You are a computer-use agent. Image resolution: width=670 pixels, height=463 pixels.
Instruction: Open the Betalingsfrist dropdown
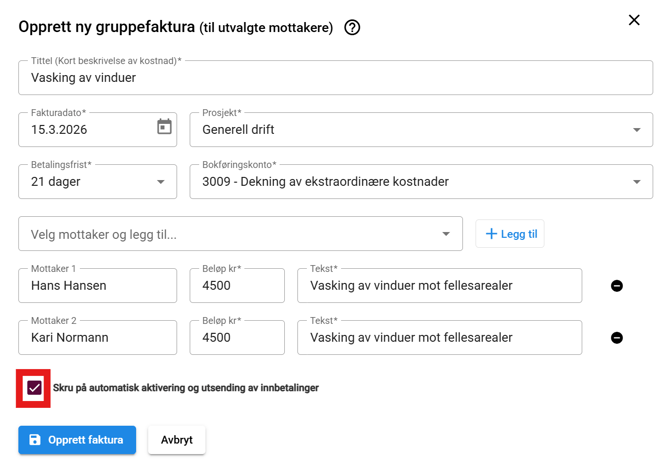160,182
